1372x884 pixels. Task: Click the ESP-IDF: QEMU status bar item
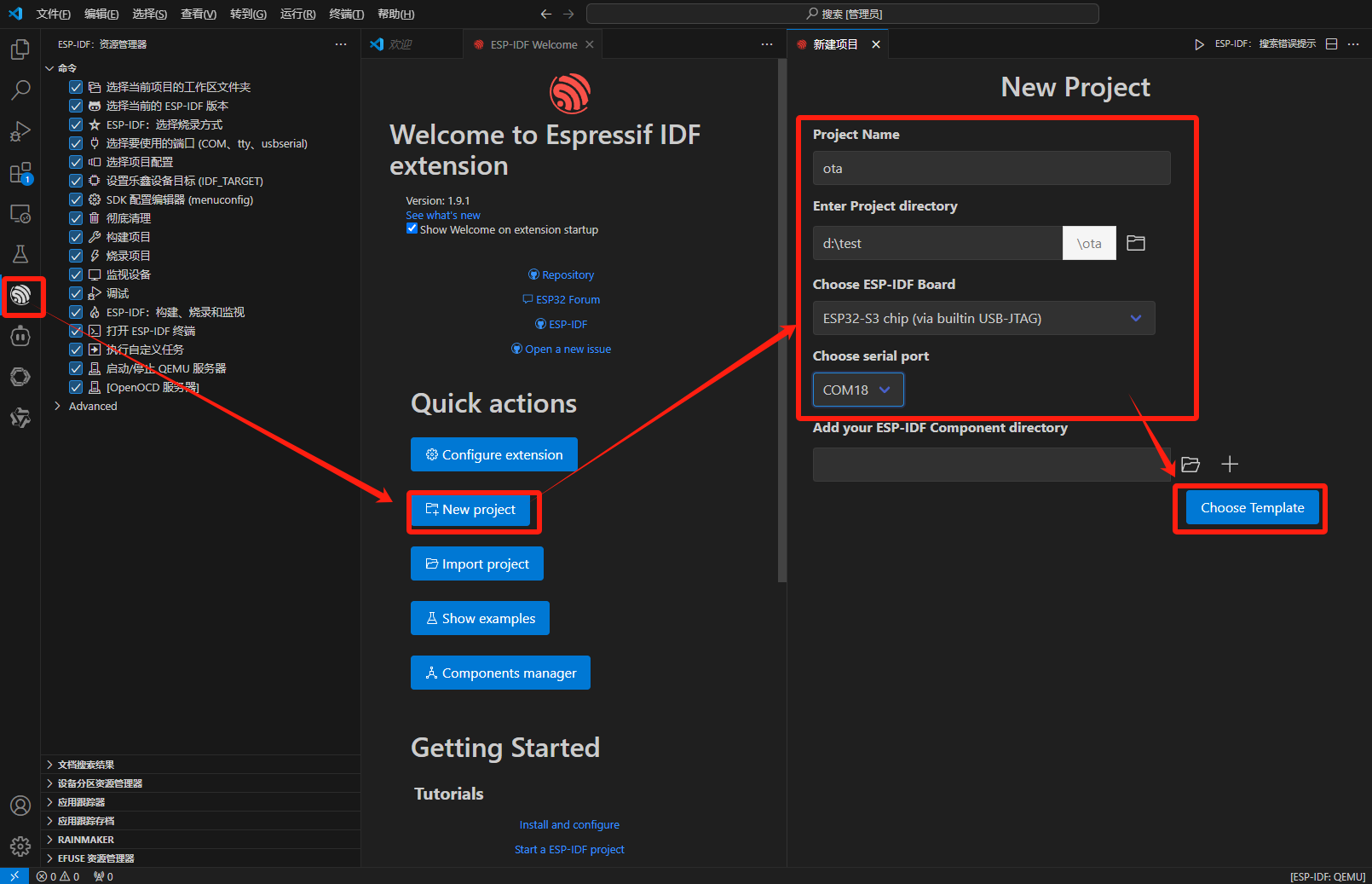[x=1327, y=876]
